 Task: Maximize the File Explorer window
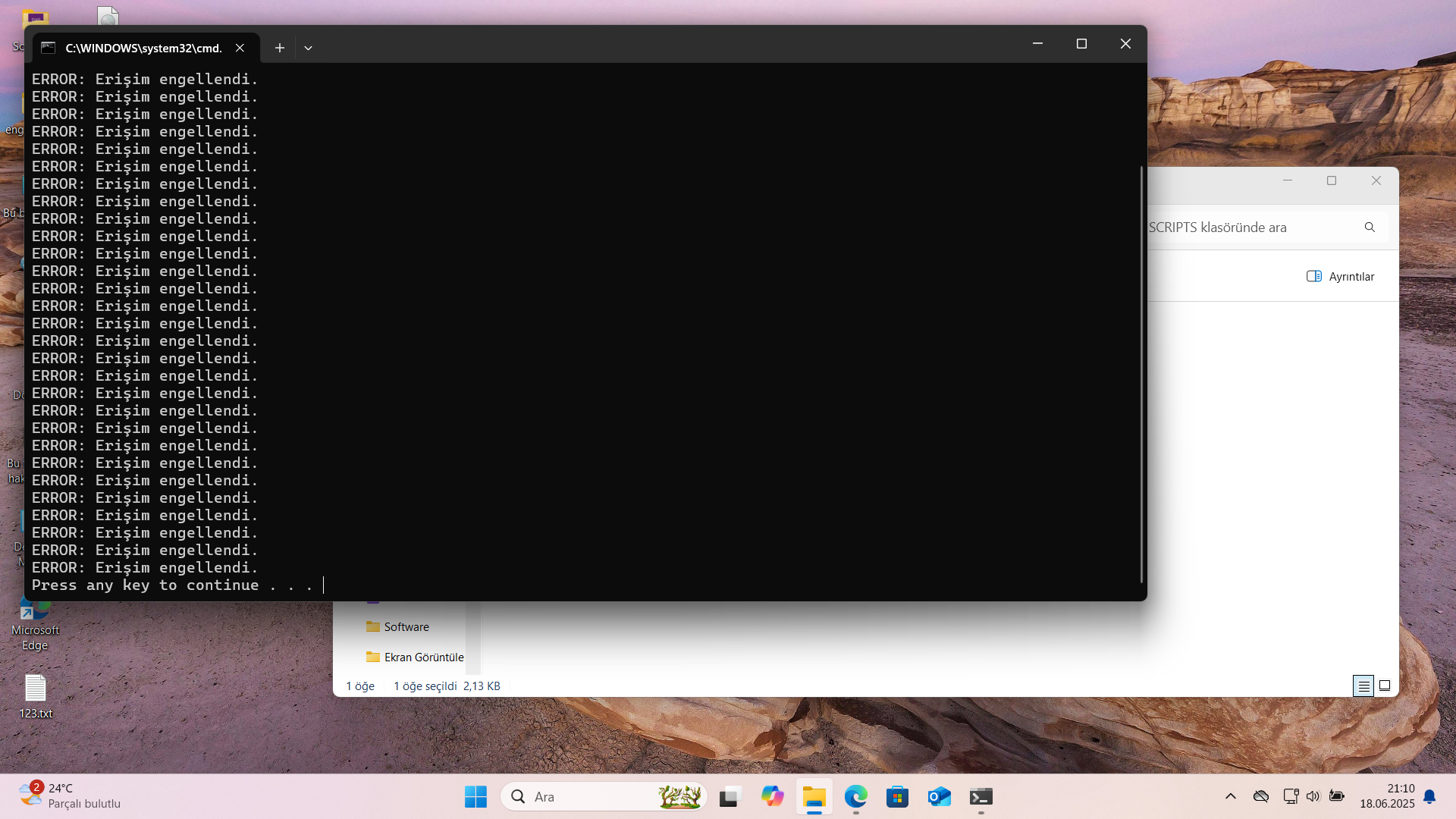(x=1332, y=180)
